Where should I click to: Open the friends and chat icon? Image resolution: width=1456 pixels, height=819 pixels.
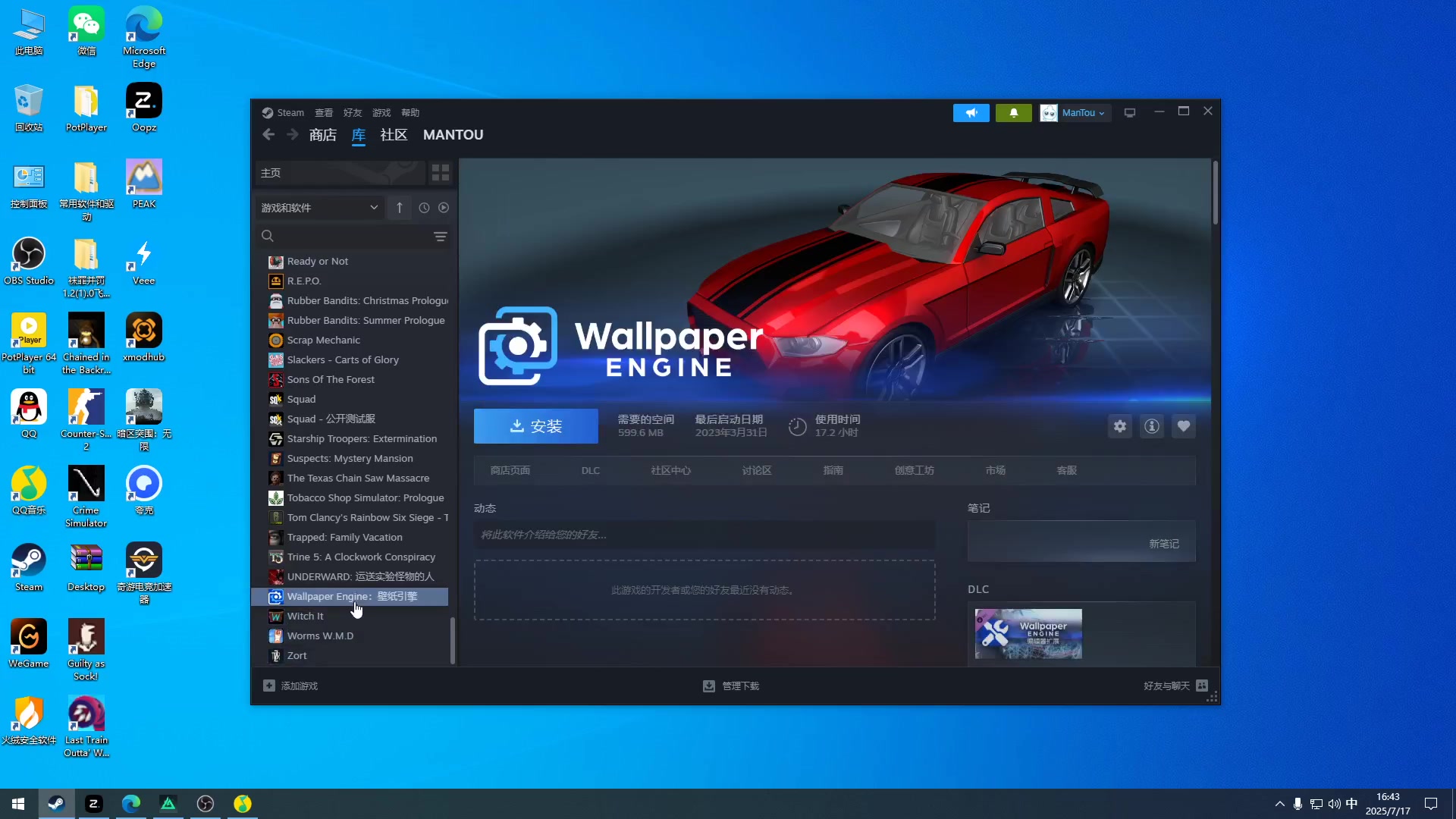tap(1202, 686)
